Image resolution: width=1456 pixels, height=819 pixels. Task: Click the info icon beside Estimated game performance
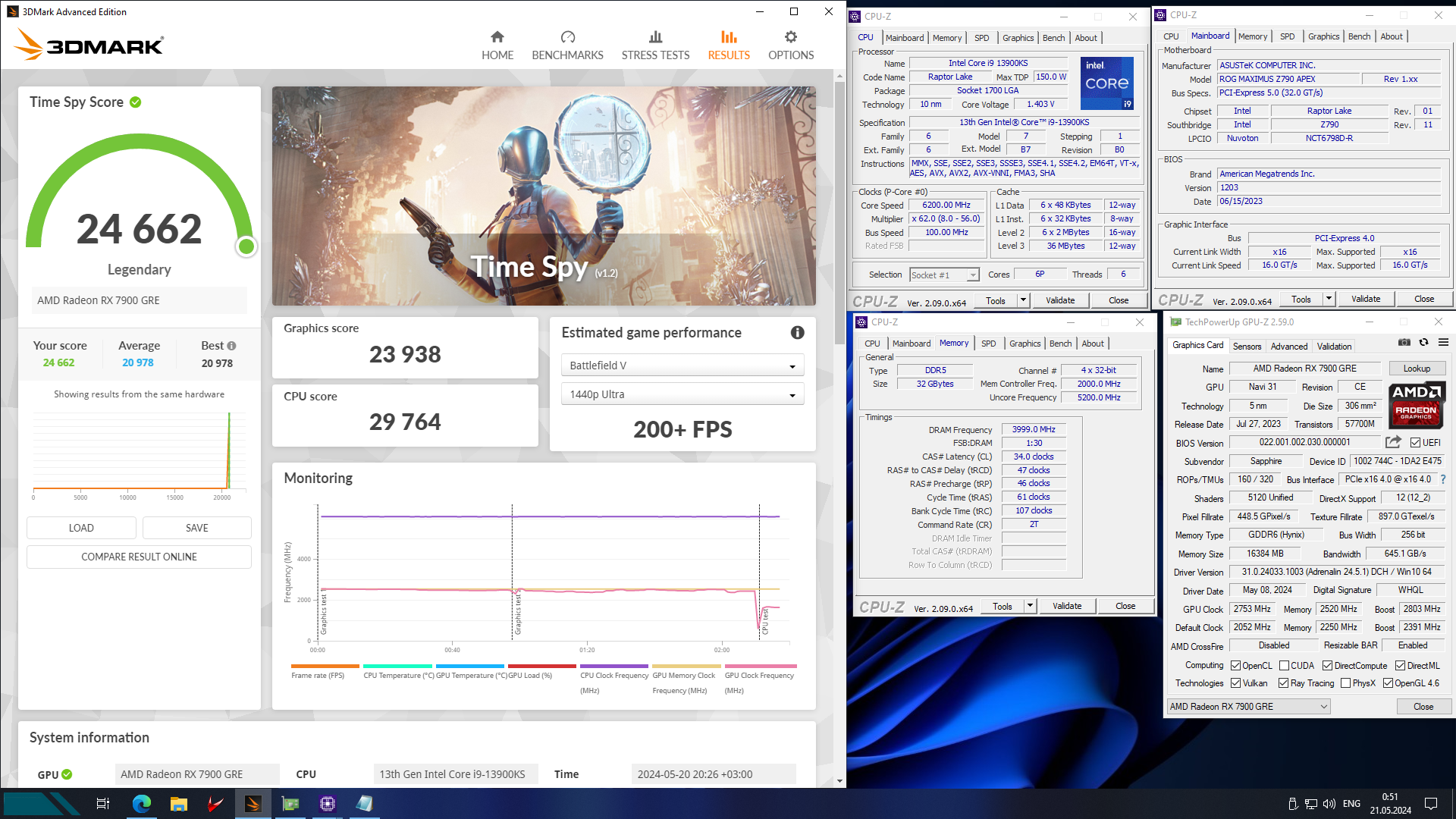point(797,333)
